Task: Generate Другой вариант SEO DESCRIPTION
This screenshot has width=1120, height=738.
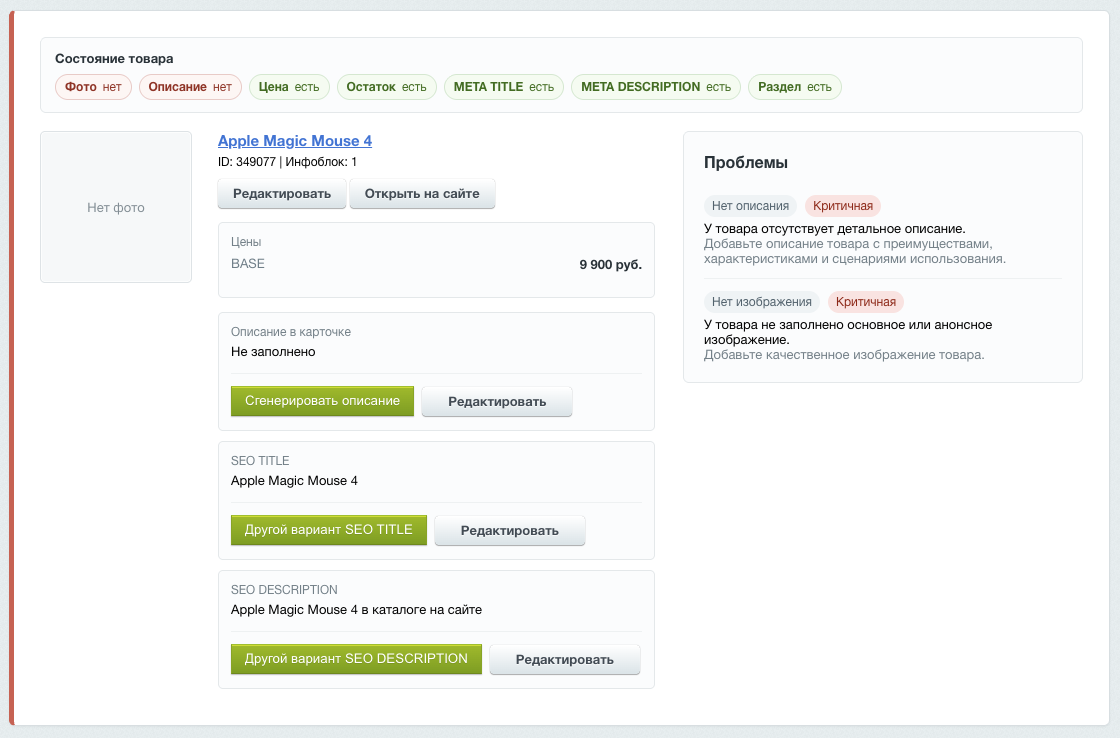Action: tap(356, 659)
